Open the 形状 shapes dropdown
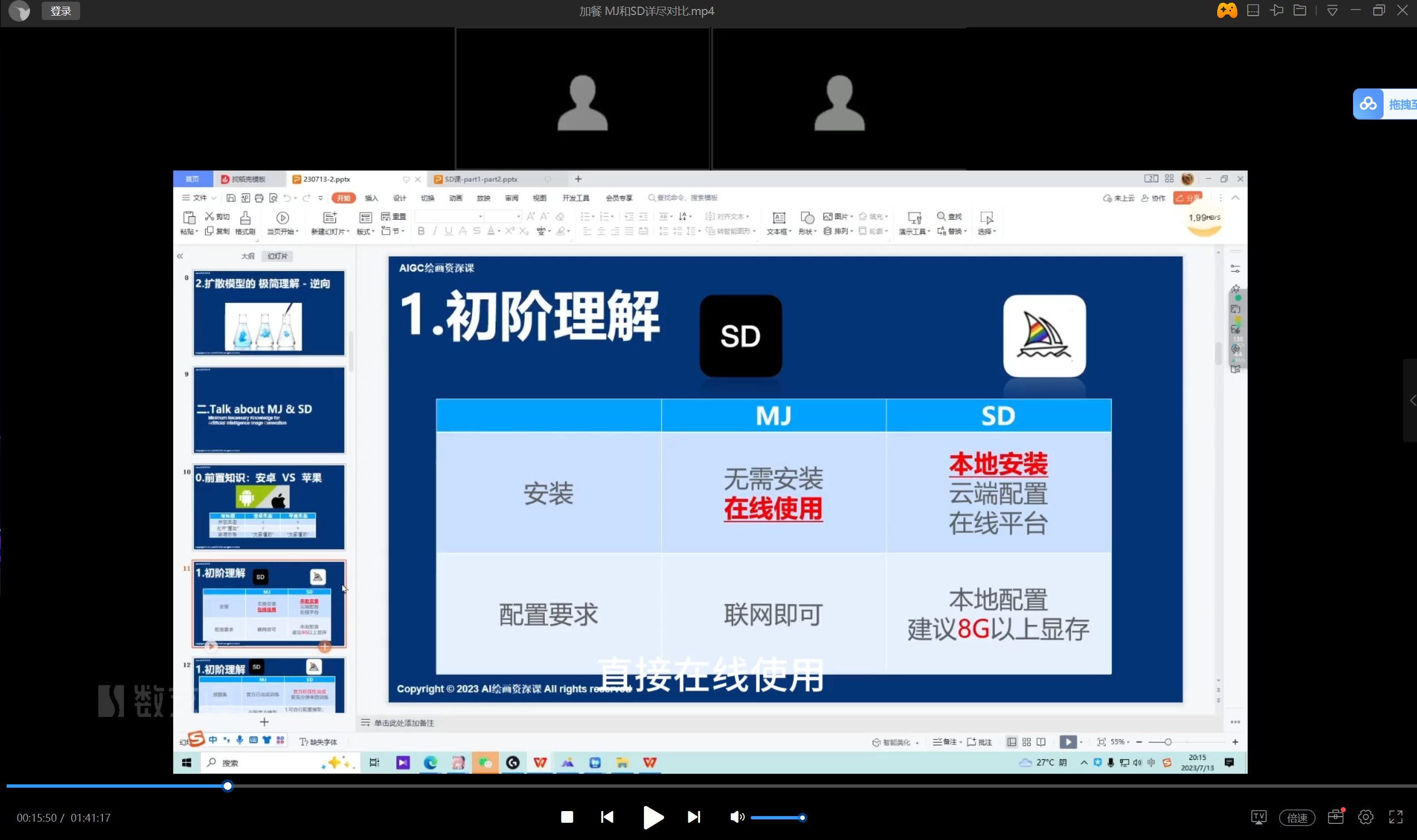Screen dimensions: 1417x840 click(x=807, y=223)
